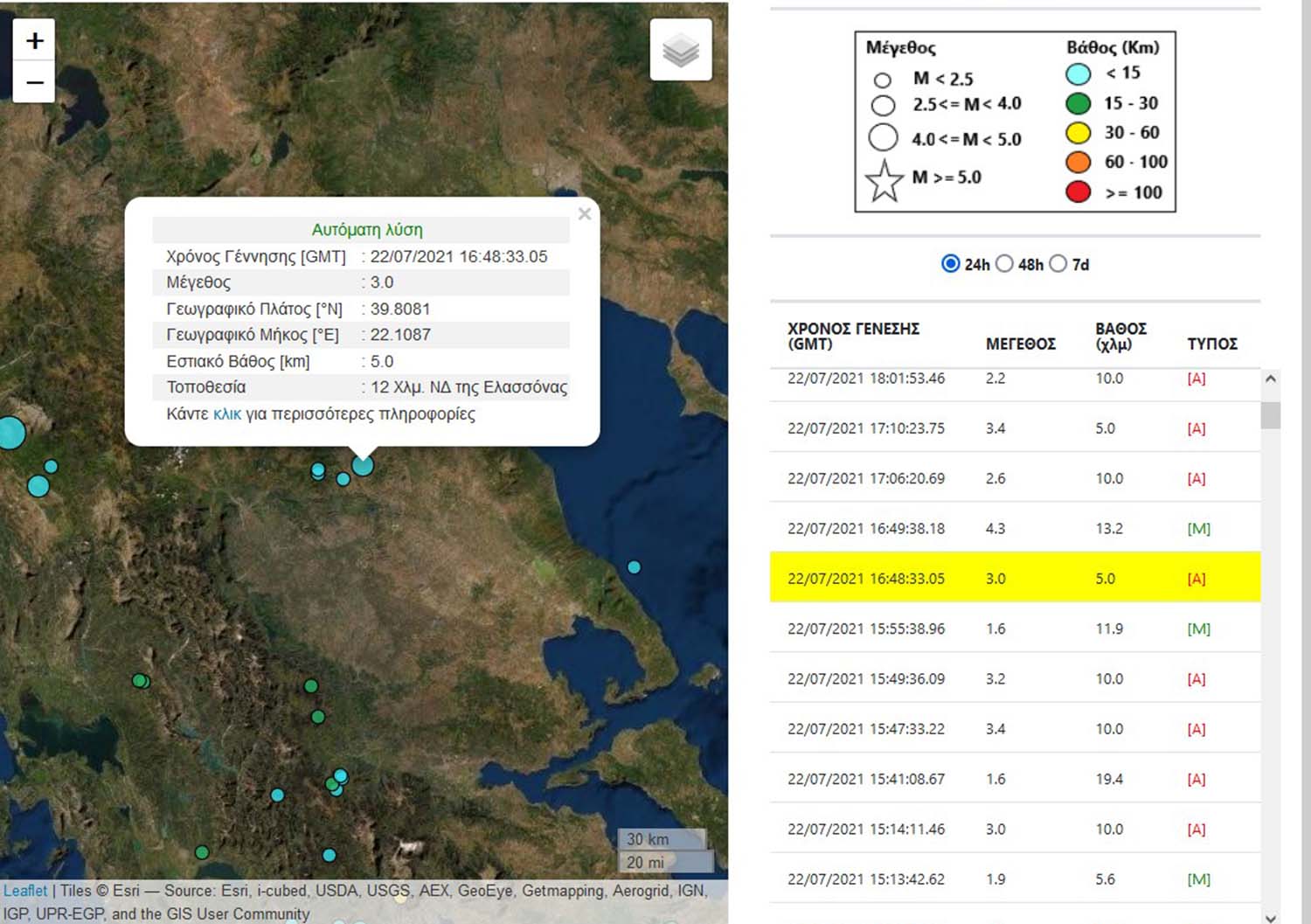Select the 24h time range
Screen dimensions: 1311x924
click(x=951, y=264)
